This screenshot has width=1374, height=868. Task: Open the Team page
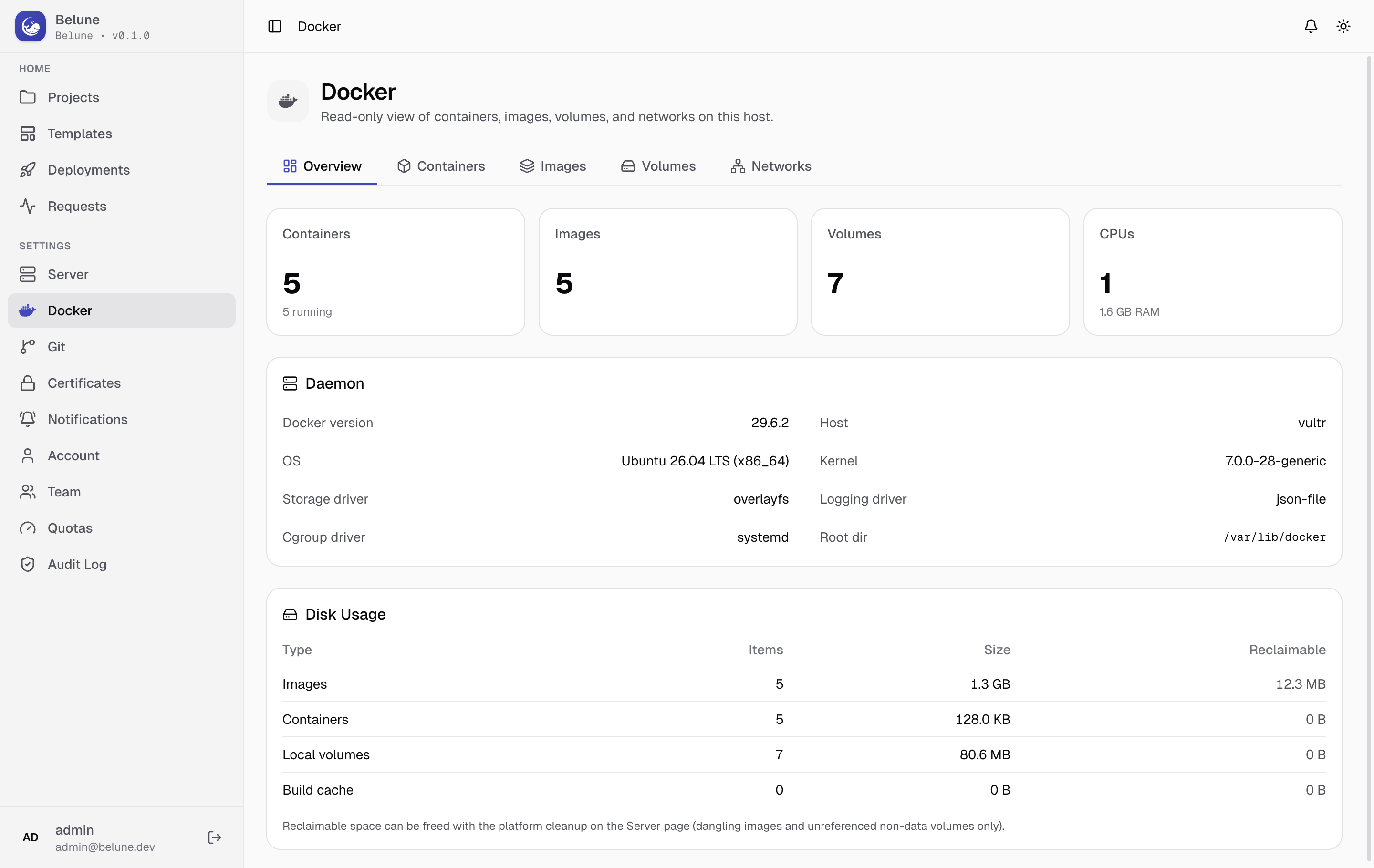point(122,492)
